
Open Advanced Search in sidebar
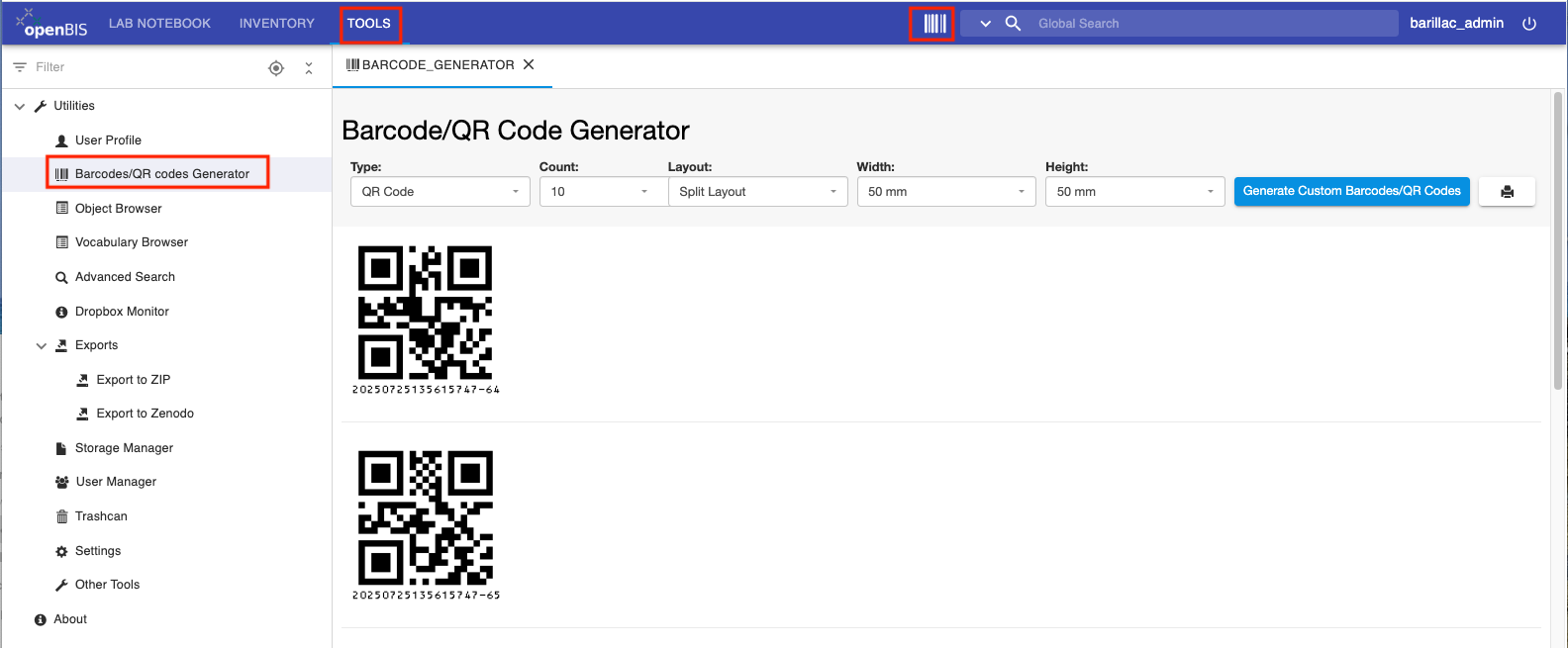click(x=125, y=277)
